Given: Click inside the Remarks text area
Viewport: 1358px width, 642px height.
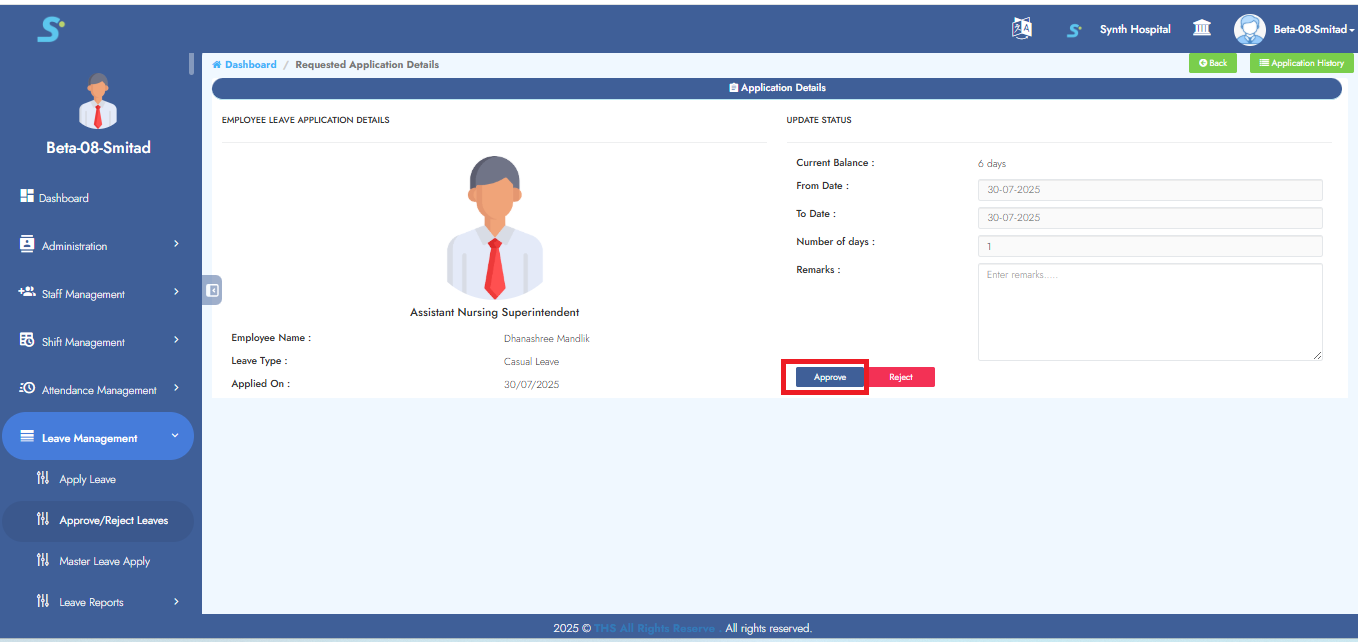Looking at the screenshot, I should tap(1150, 312).
